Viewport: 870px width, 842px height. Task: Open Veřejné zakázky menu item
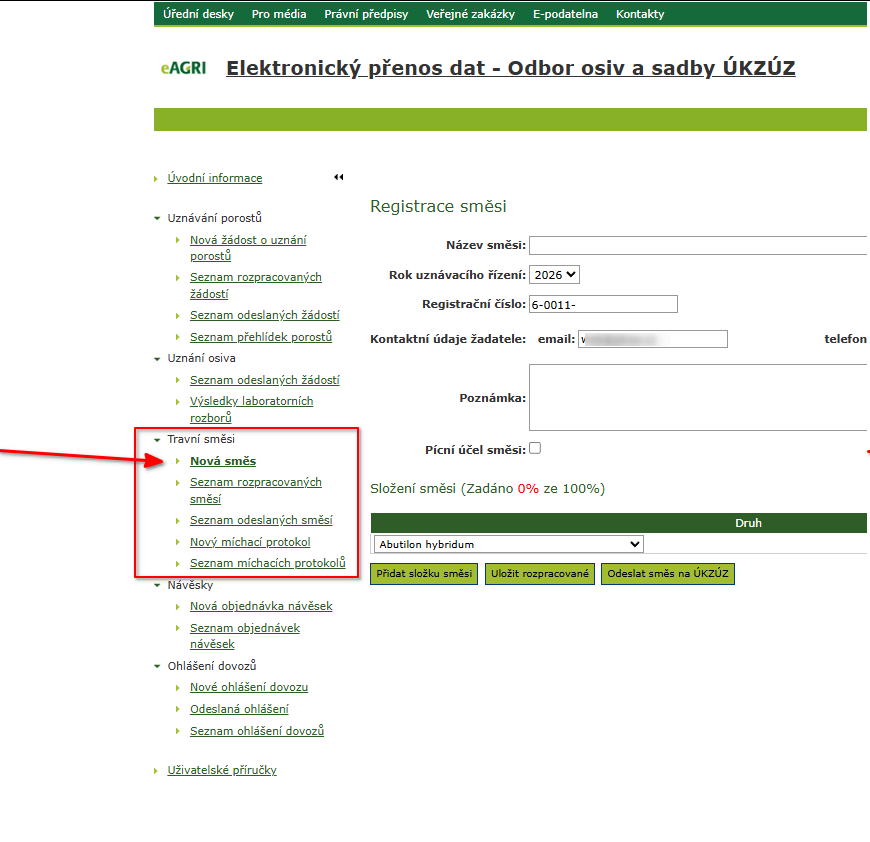coord(470,14)
